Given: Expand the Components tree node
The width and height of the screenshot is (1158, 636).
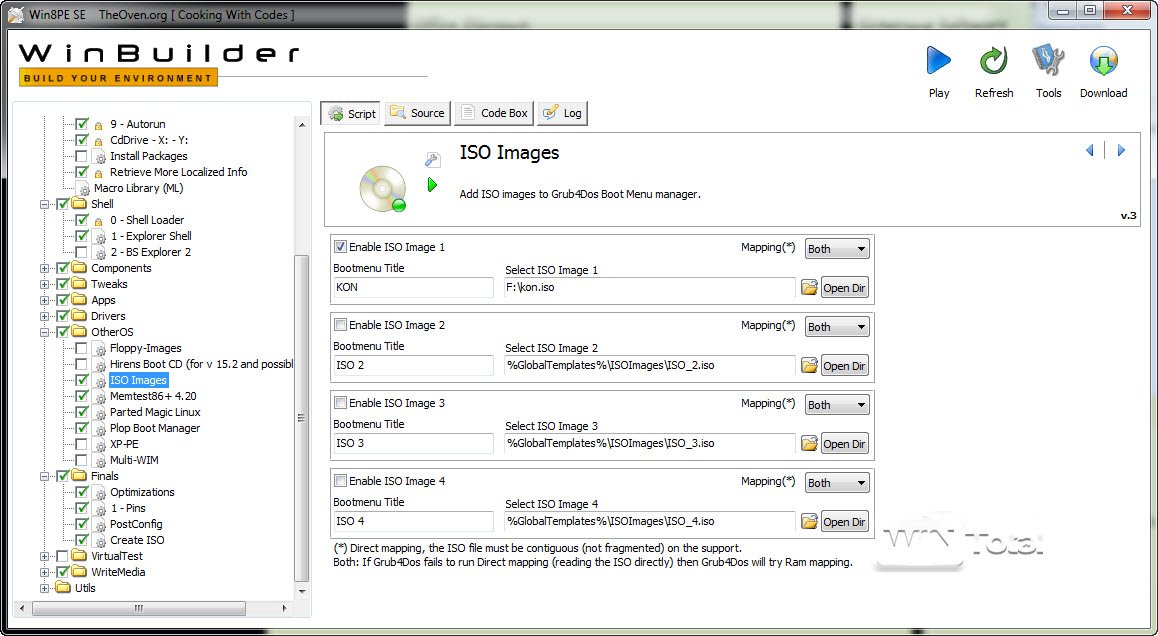Looking at the screenshot, I should [x=45, y=268].
